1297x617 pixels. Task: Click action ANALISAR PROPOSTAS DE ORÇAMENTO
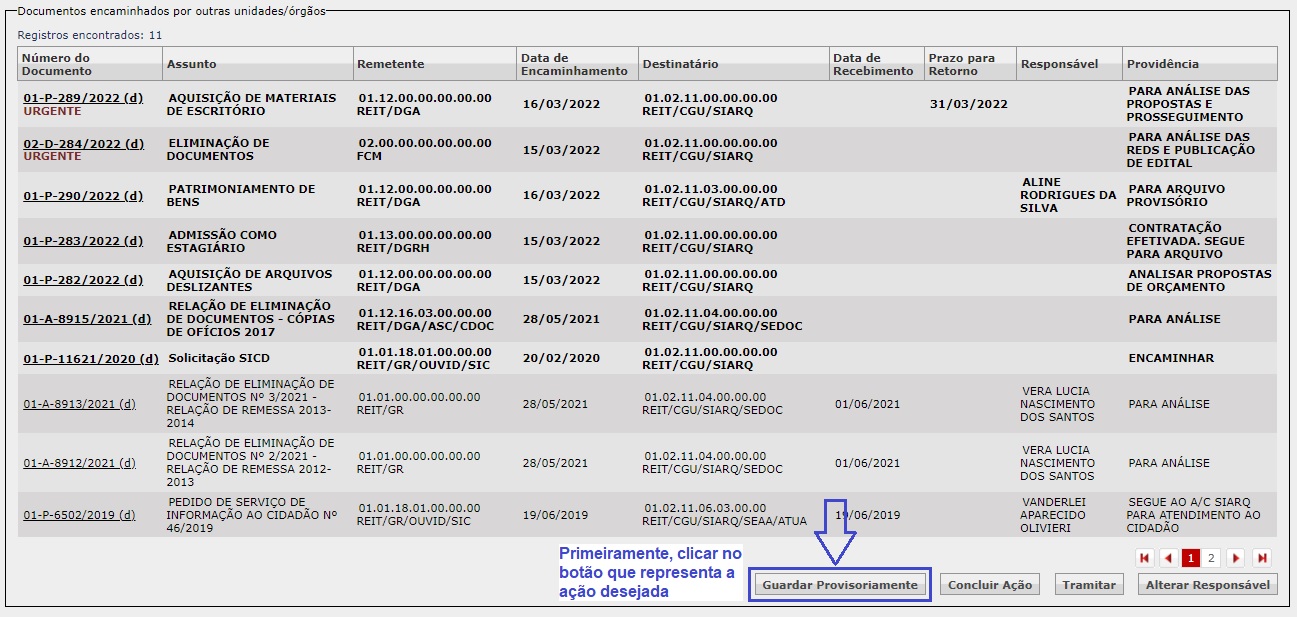click(x=1199, y=280)
